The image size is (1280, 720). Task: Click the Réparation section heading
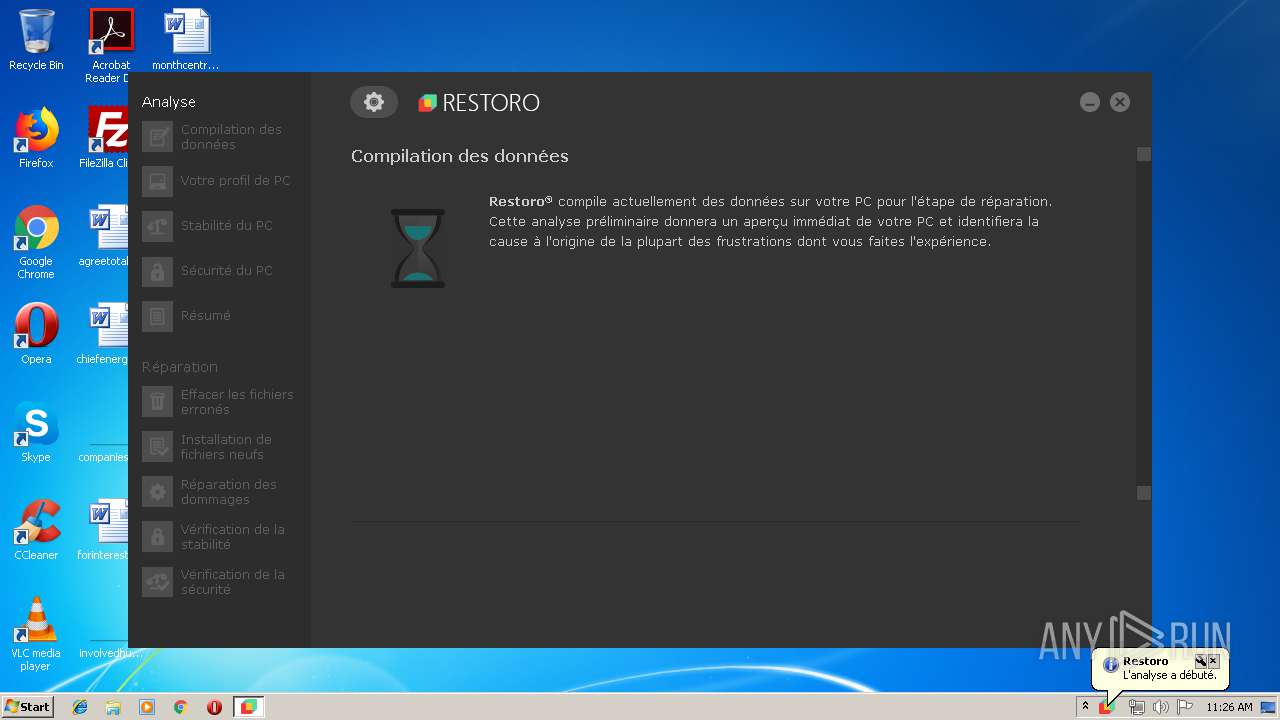tap(179, 367)
